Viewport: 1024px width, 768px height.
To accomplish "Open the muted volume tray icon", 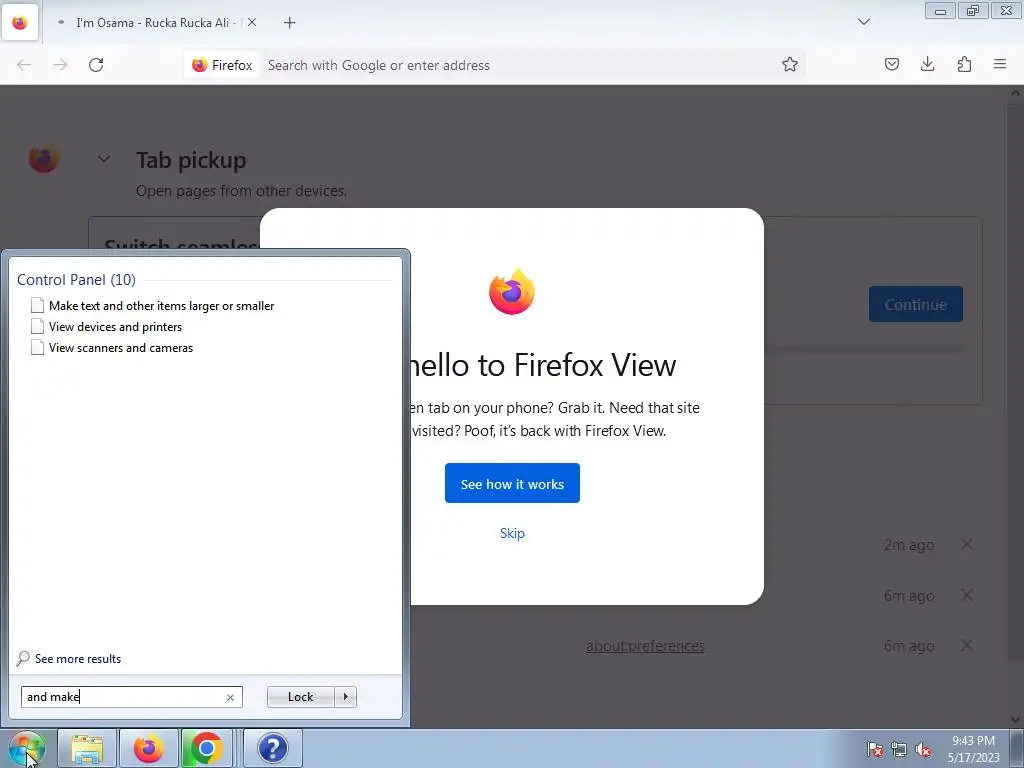I will (923, 749).
